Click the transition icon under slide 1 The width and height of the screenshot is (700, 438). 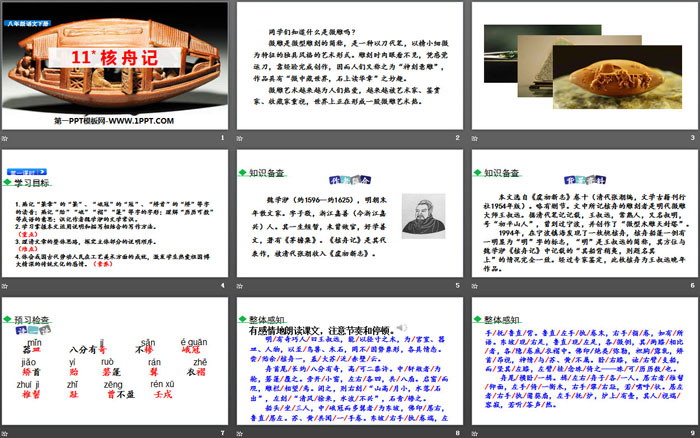[x=8, y=137]
